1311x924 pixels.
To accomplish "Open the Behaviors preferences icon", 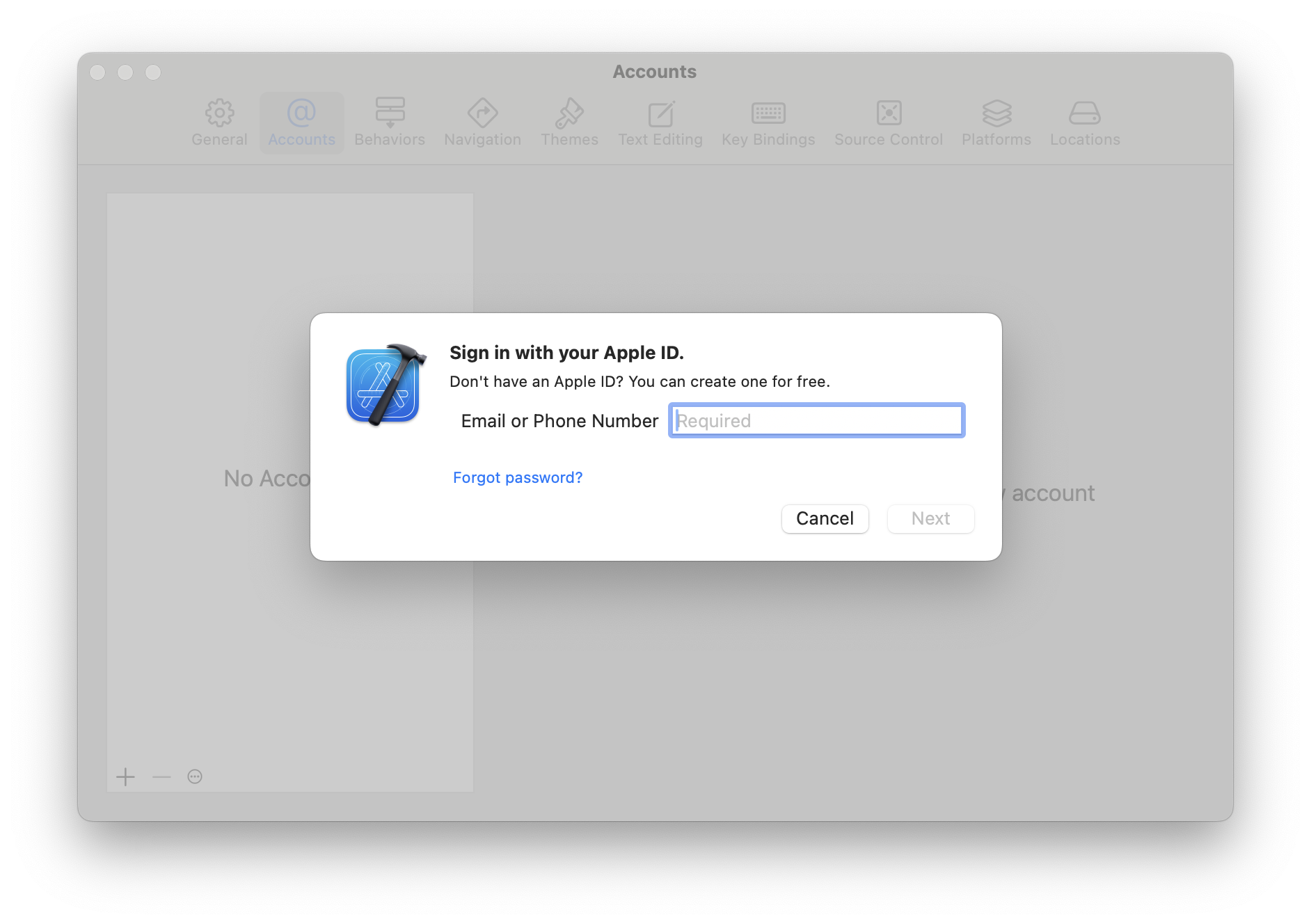I will point(390,112).
